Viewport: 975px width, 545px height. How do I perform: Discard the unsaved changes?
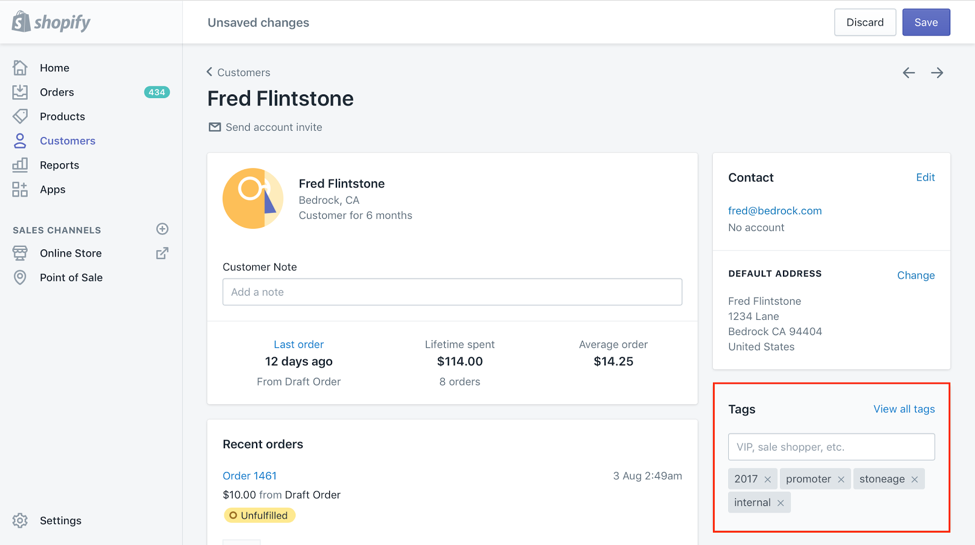(x=865, y=22)
